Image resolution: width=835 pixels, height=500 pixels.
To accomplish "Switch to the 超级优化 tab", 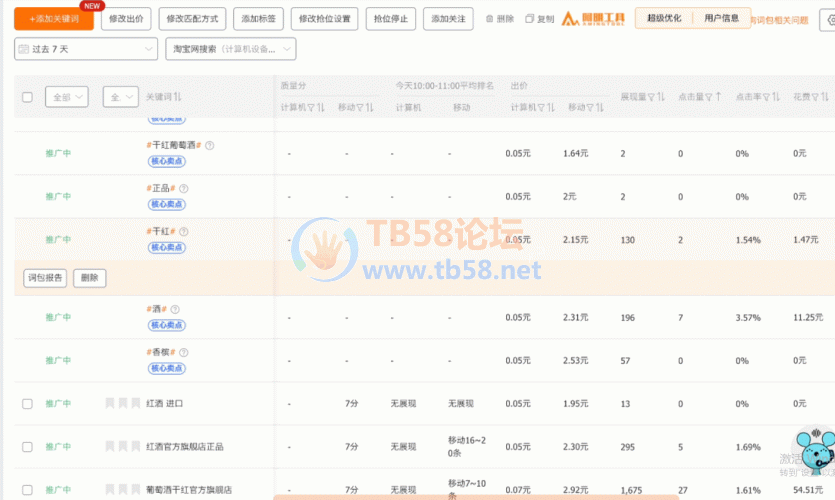I will (664, 19).
